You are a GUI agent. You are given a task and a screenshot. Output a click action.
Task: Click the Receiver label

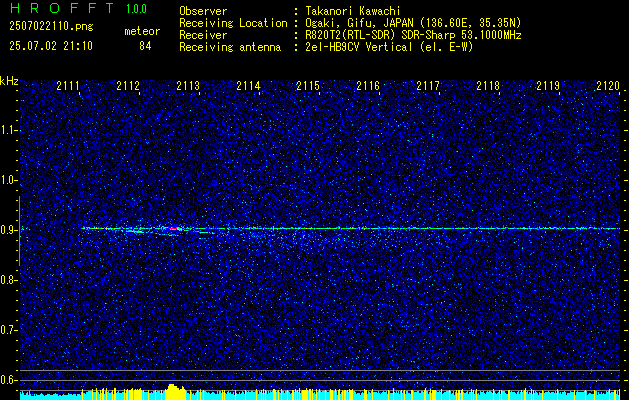point(203,35)
